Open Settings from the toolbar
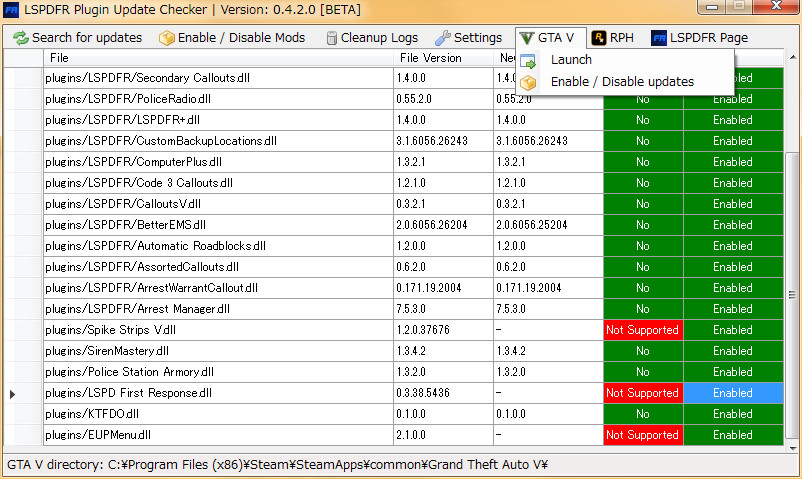Image resolution: width=802 pixels, height=479 pixels. [x=469, y=38]
